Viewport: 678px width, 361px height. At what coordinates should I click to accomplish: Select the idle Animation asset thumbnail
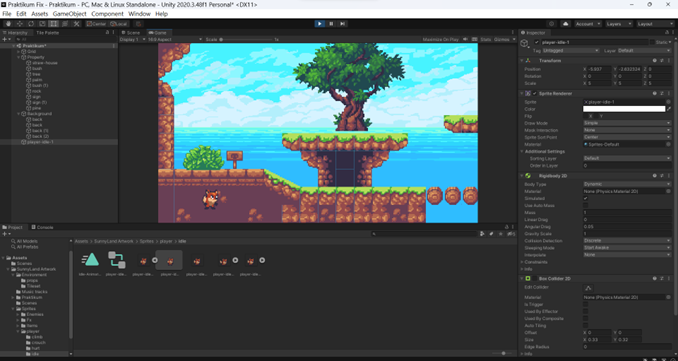[90, 260]
